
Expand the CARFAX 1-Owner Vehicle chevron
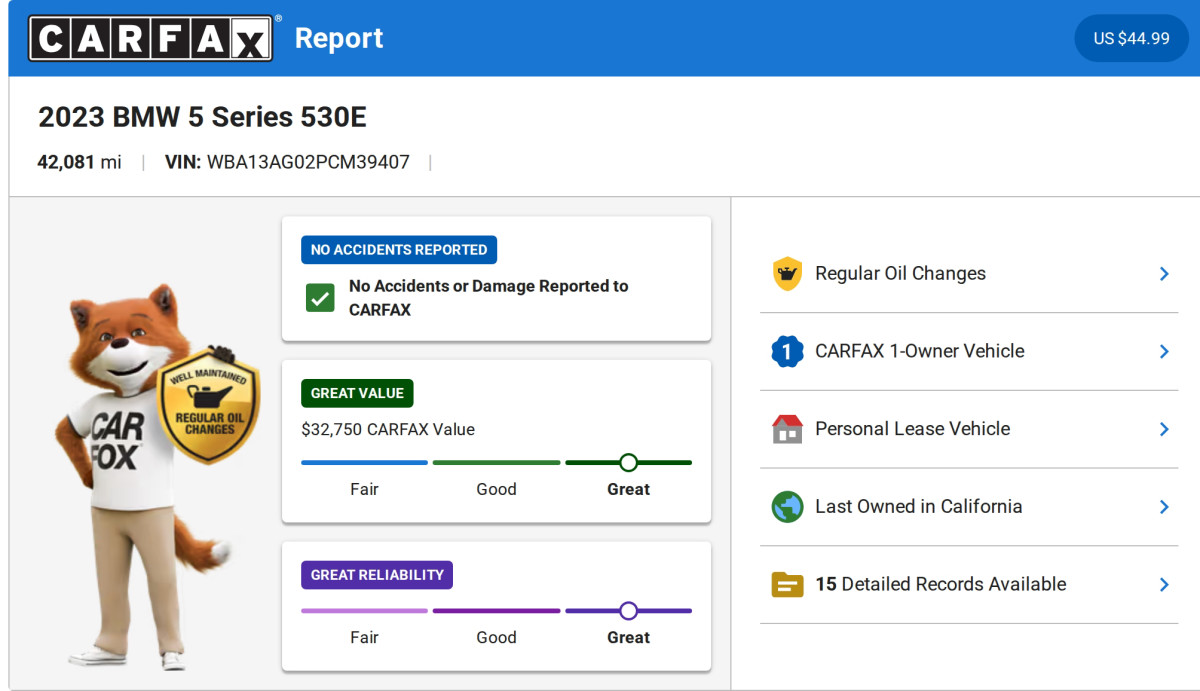pos(1164,351)
